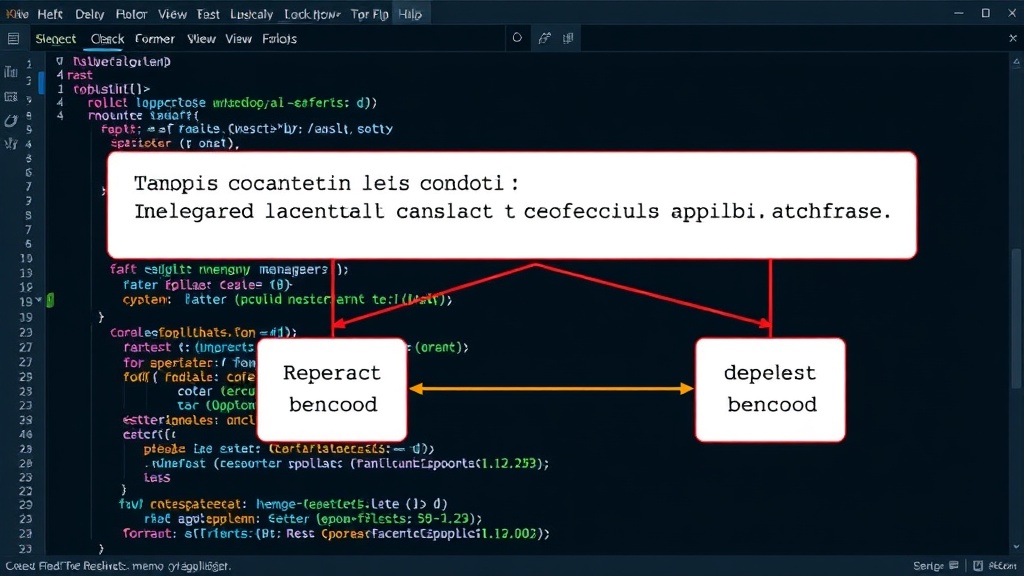Click line number 46 in the gutter
Image resolution: width=1024 pixels, height=576 pixels.
[25, 434]
